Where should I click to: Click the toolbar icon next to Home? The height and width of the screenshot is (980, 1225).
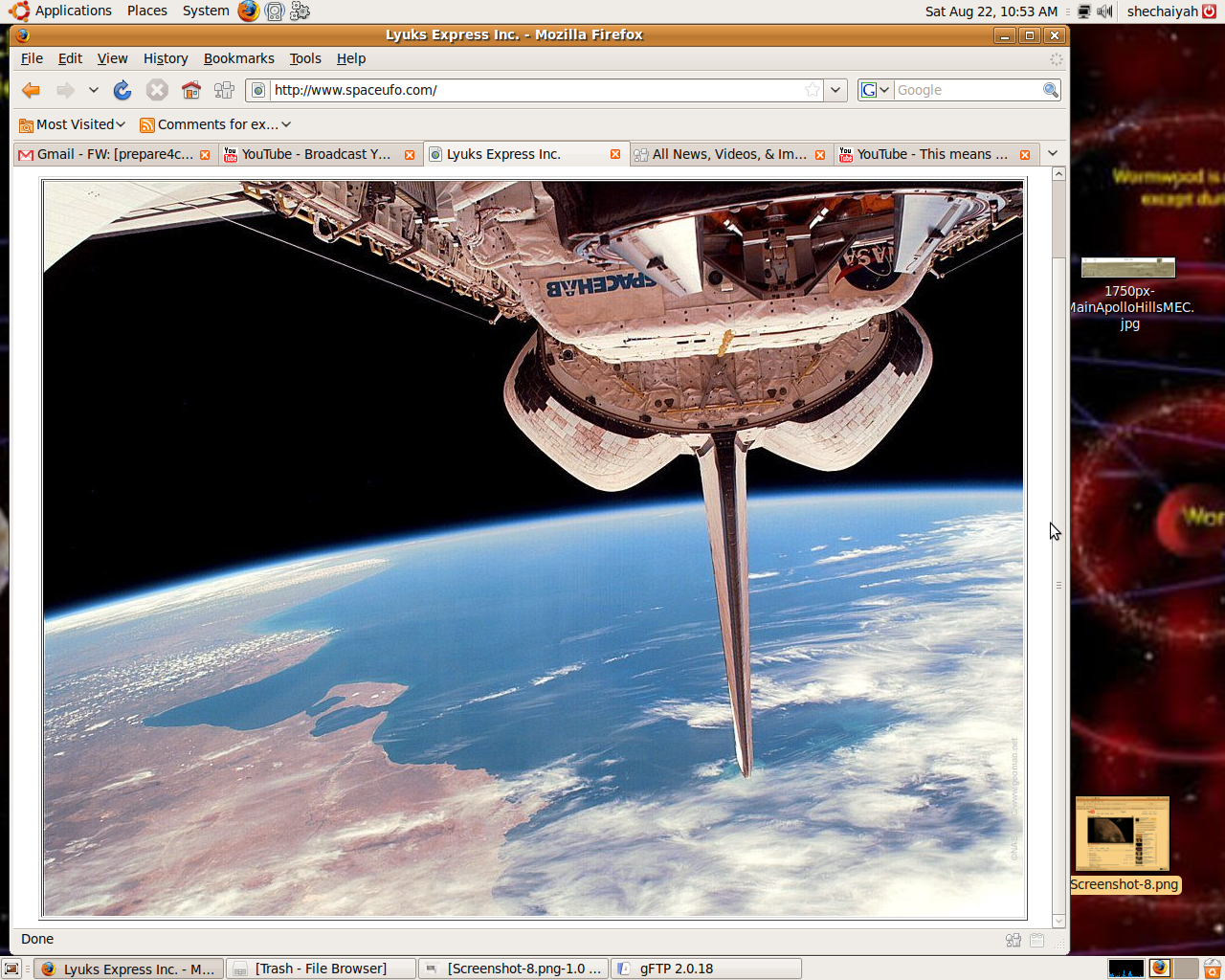224,90
